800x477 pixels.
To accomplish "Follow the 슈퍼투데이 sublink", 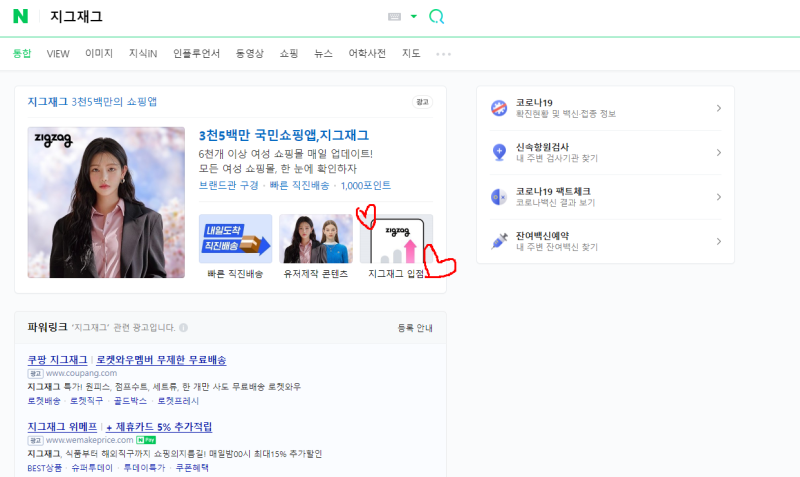I will coord(92,468).
